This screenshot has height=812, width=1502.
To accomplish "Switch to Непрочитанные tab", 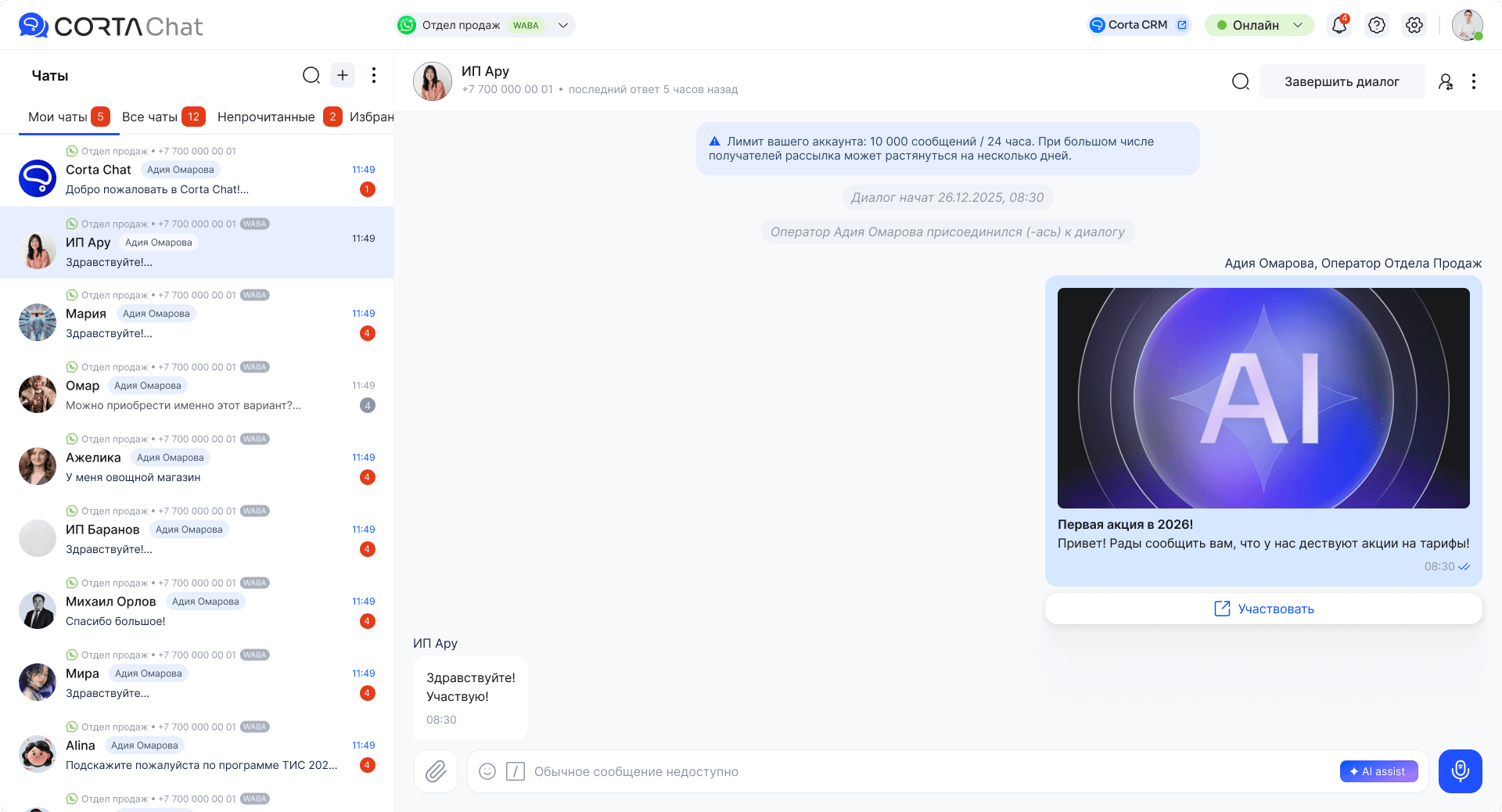I will [x=279, y=117].
